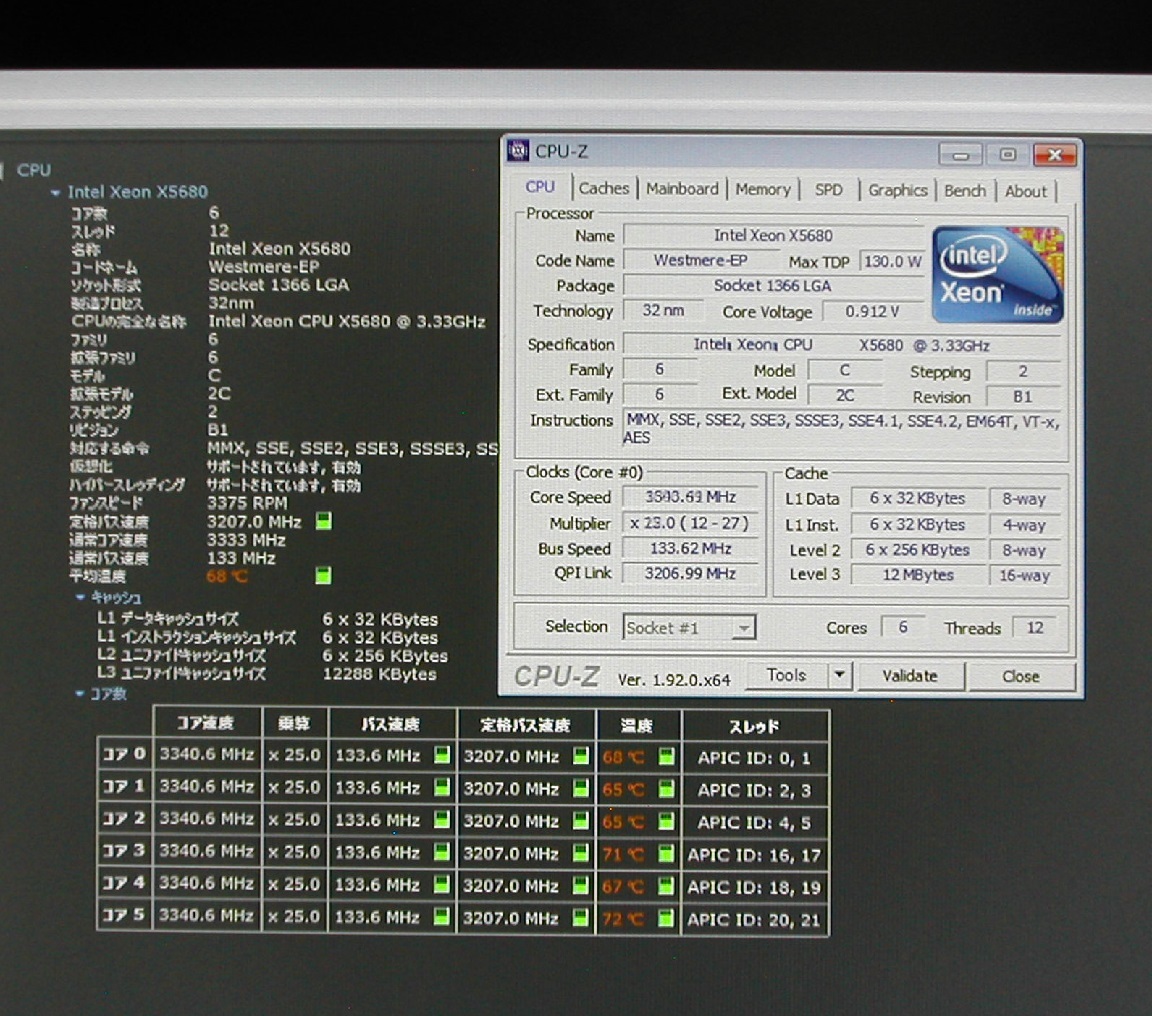Click the Intel Xeon inside logo
The image size is (1152, 1016).
(997, 275)
